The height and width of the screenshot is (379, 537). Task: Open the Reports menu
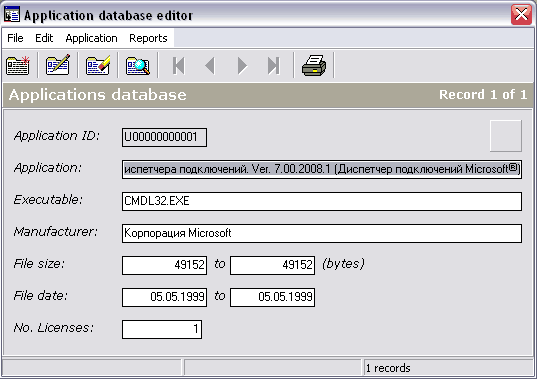pyautogui.click(x=148, y=38)
